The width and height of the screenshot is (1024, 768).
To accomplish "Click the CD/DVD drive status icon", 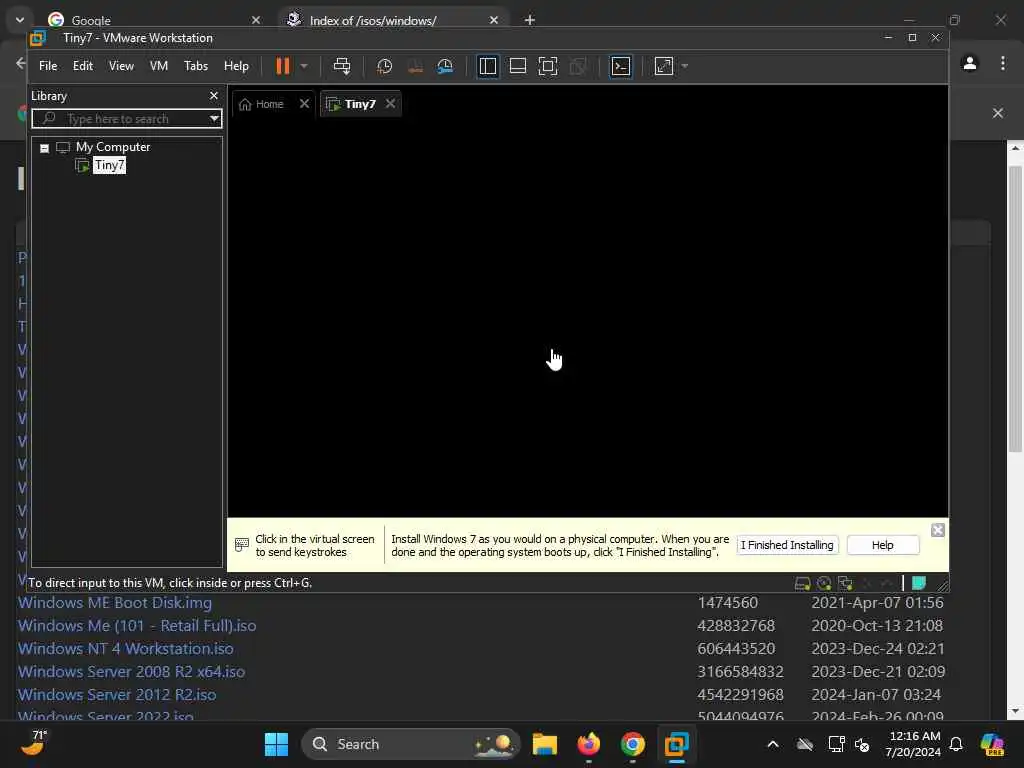I will [x=824, y=583].
